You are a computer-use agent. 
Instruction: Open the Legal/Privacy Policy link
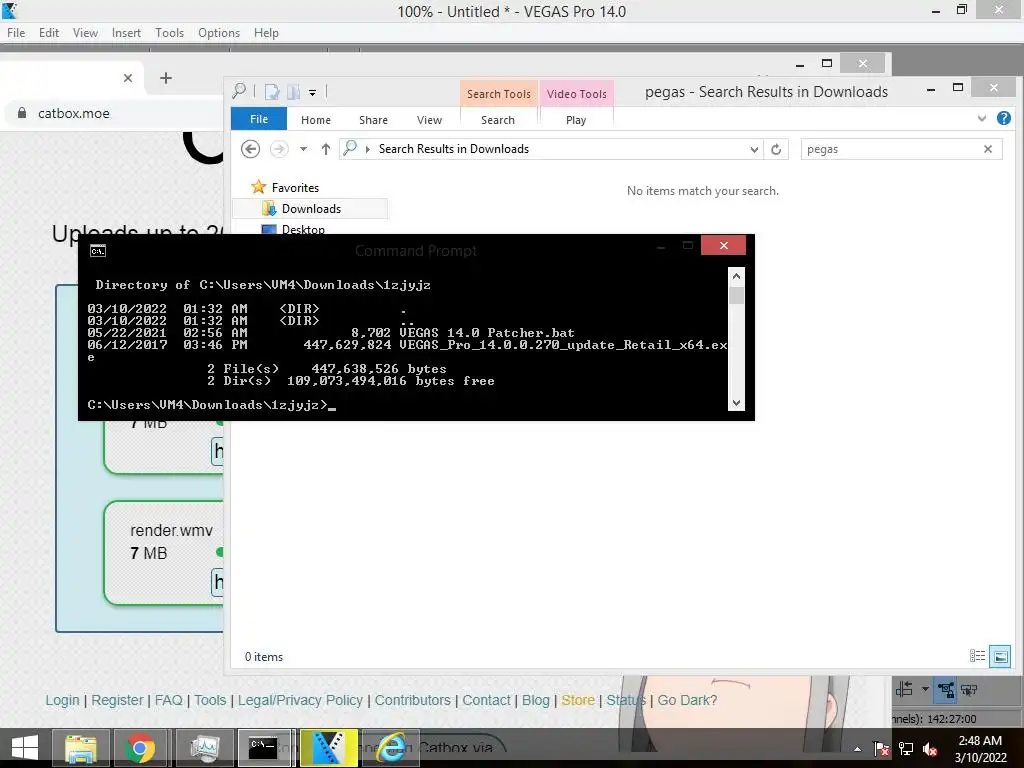(300, 700)
